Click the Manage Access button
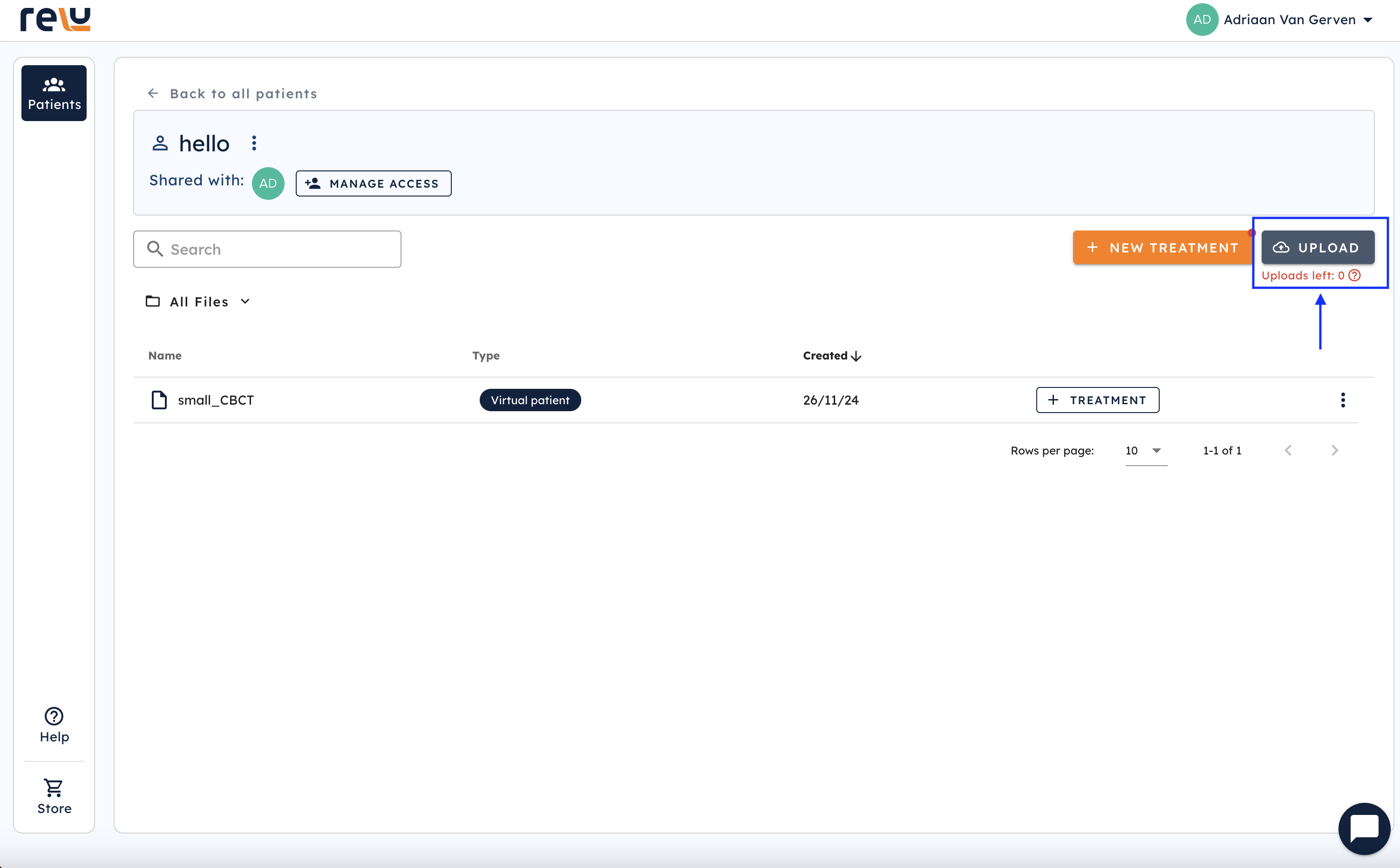This screenshot has width=1400, height=868. tap(373, 183)
